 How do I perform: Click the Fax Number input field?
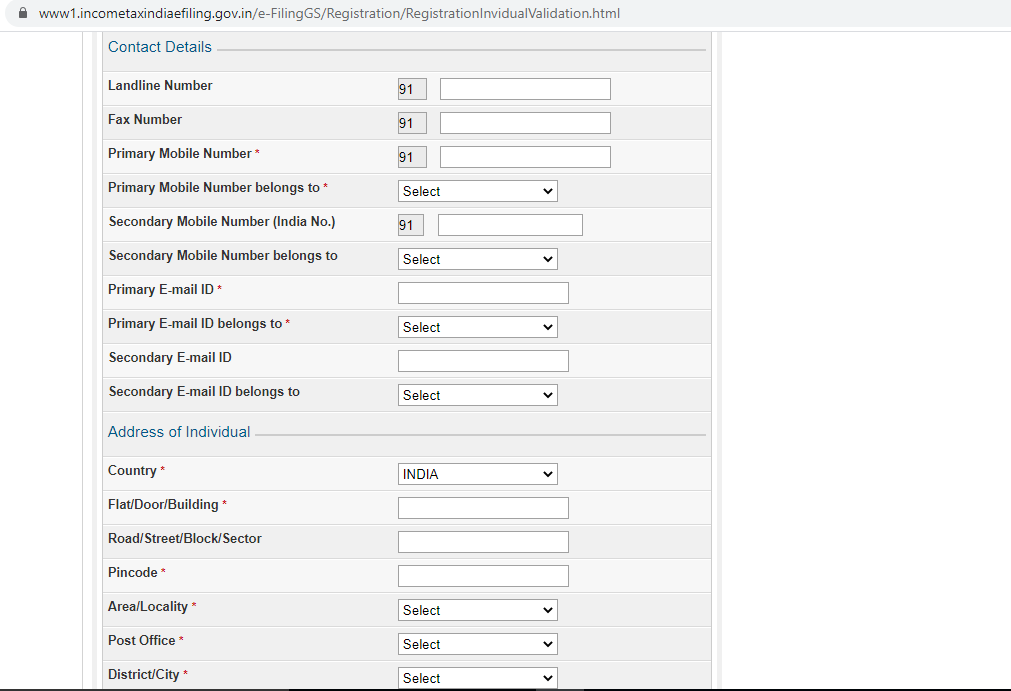coord(525,123)
